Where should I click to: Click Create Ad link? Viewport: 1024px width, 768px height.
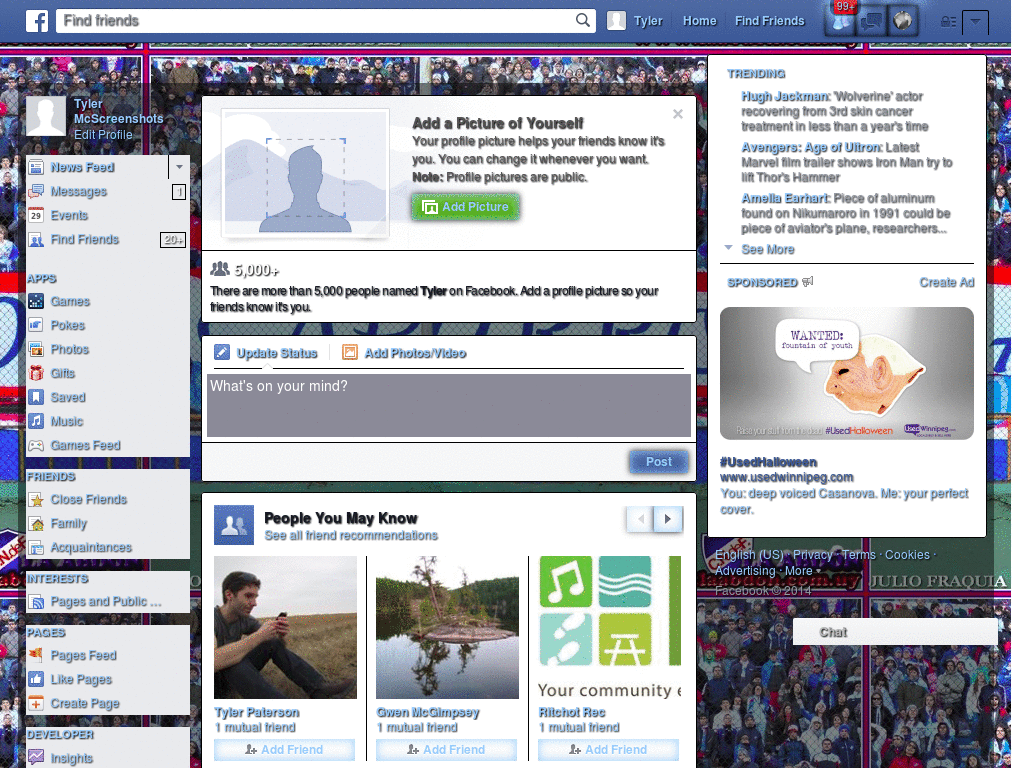(x=946, y=282)
